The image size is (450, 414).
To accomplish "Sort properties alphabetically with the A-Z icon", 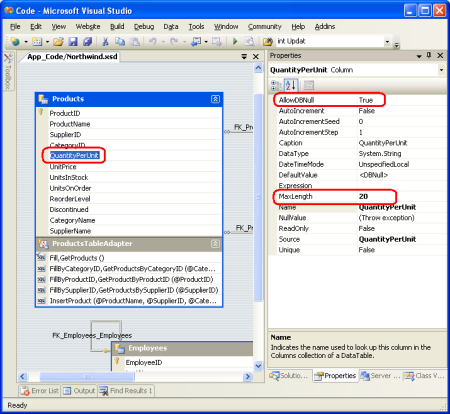I will click(x=291, y=85).
